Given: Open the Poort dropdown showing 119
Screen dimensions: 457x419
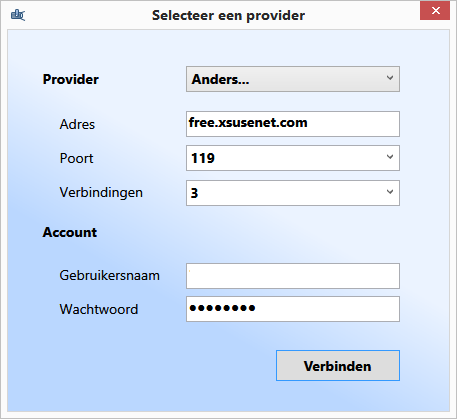Looking at the screenshot, I should coord(293,158).
